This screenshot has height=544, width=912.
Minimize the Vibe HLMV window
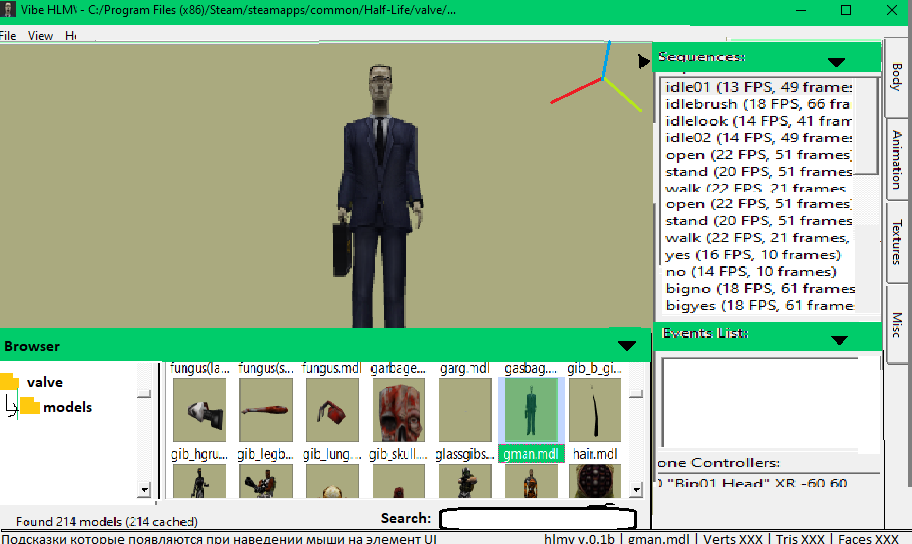(x=801, y=10)
